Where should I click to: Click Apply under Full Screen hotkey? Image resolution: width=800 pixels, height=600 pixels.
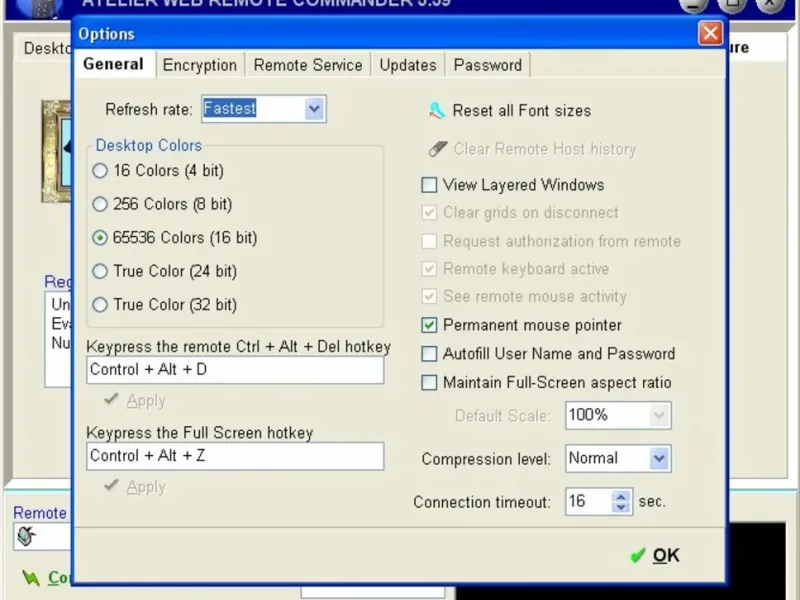click(x=135, y=486)
